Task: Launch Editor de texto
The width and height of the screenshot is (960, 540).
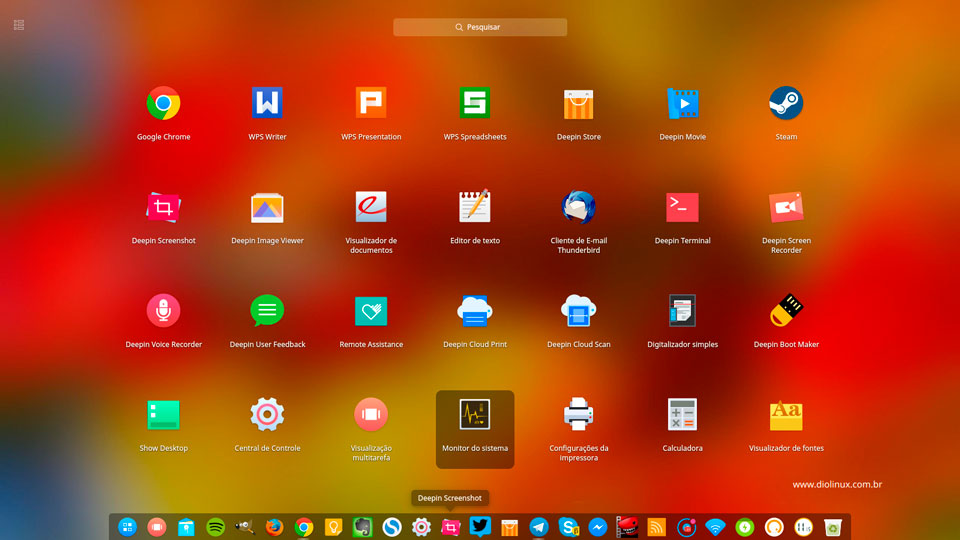Action: [475, 206]
